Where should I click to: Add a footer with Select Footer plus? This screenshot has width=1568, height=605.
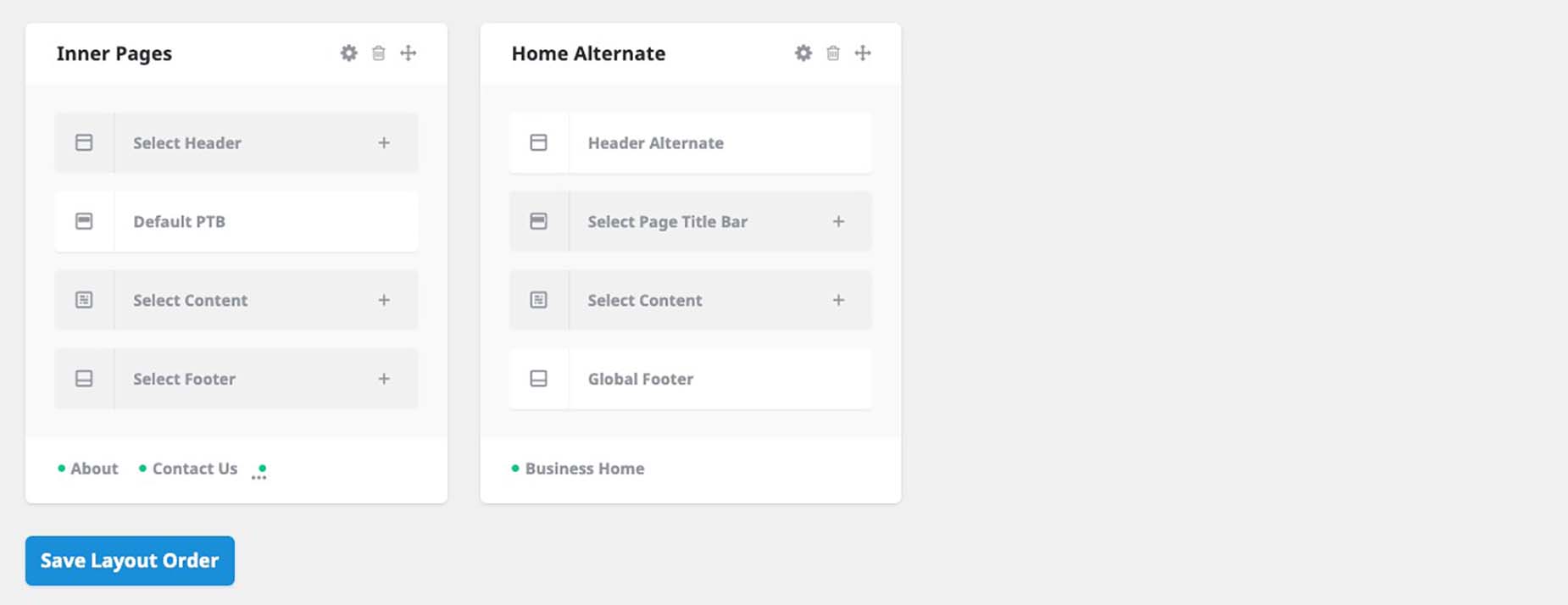384,379
